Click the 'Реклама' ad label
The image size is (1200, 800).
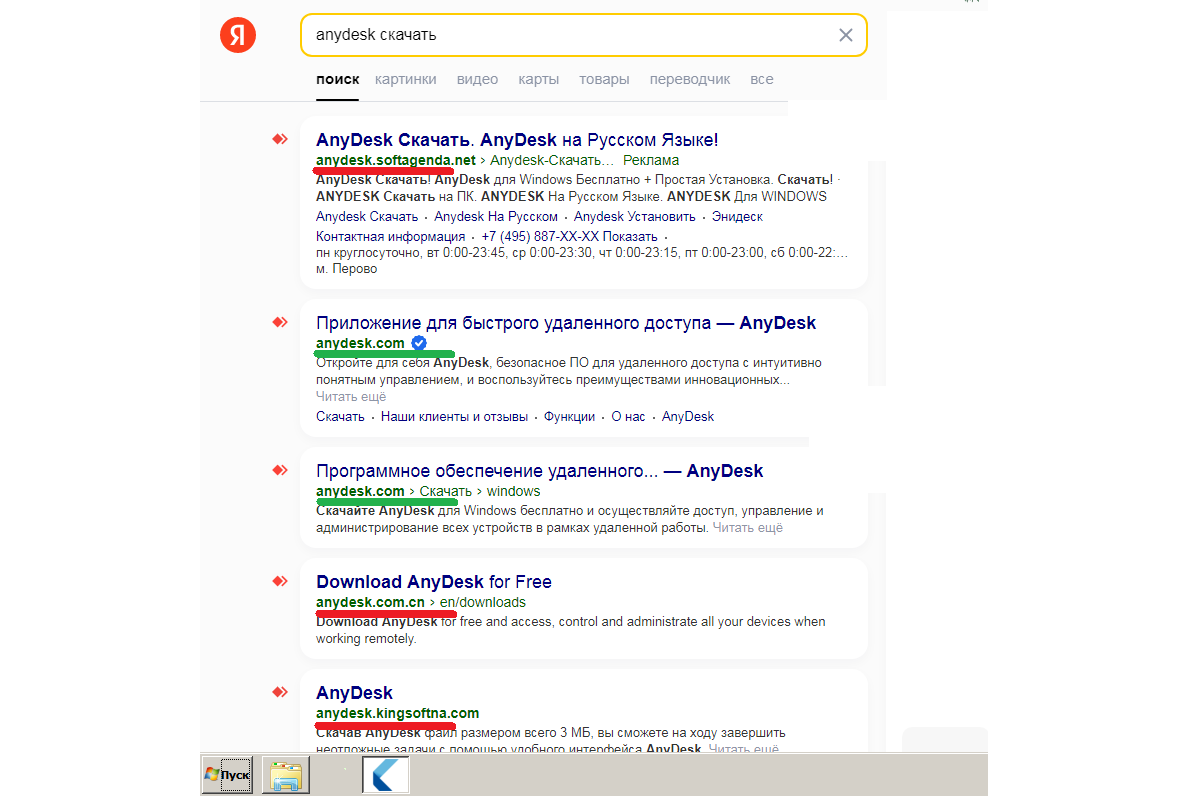click(x=650, y=160)
